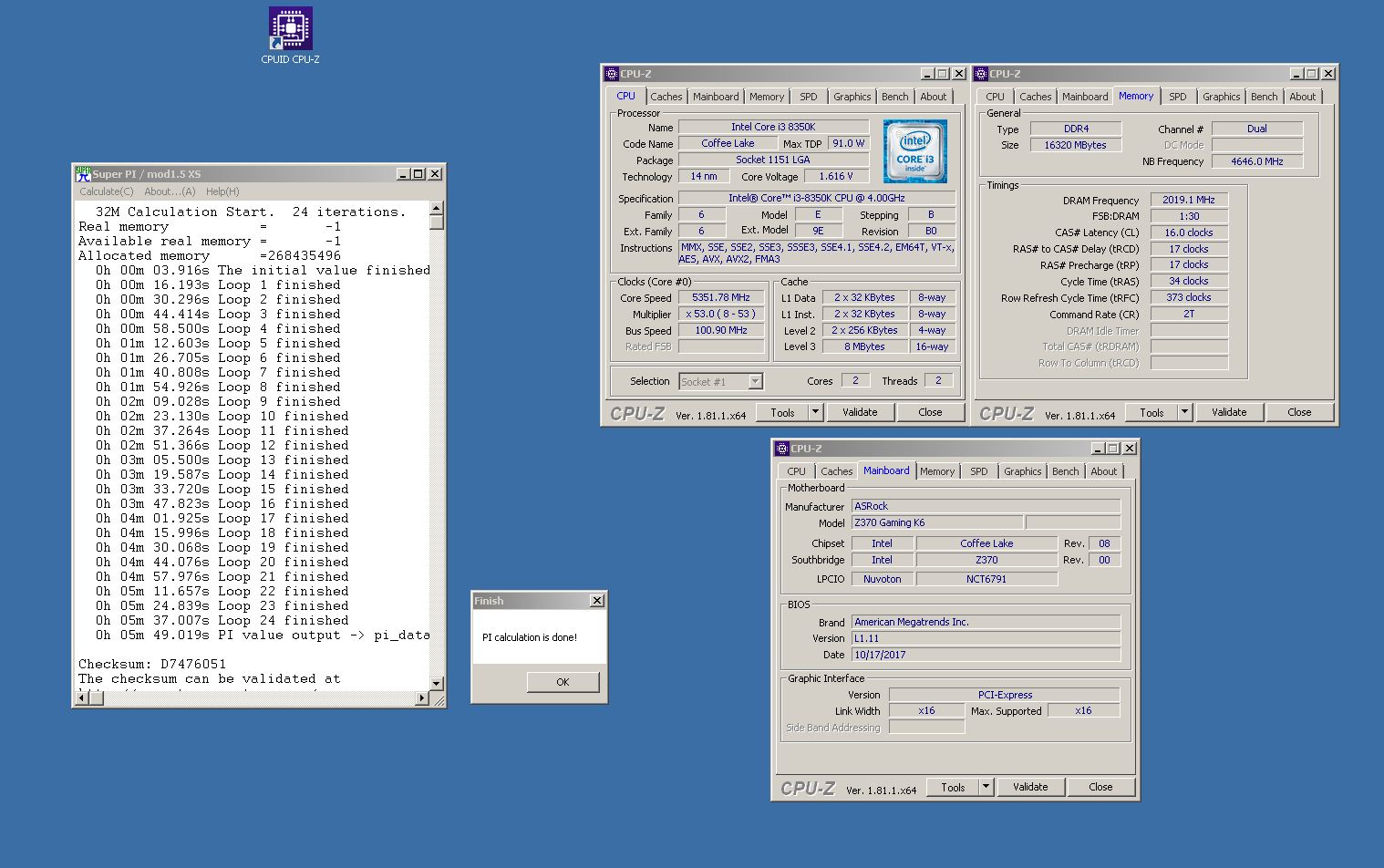This screenshot has height=868, width=1384.
Task: Open Graphics tab in CPU window
Action: 852,97
